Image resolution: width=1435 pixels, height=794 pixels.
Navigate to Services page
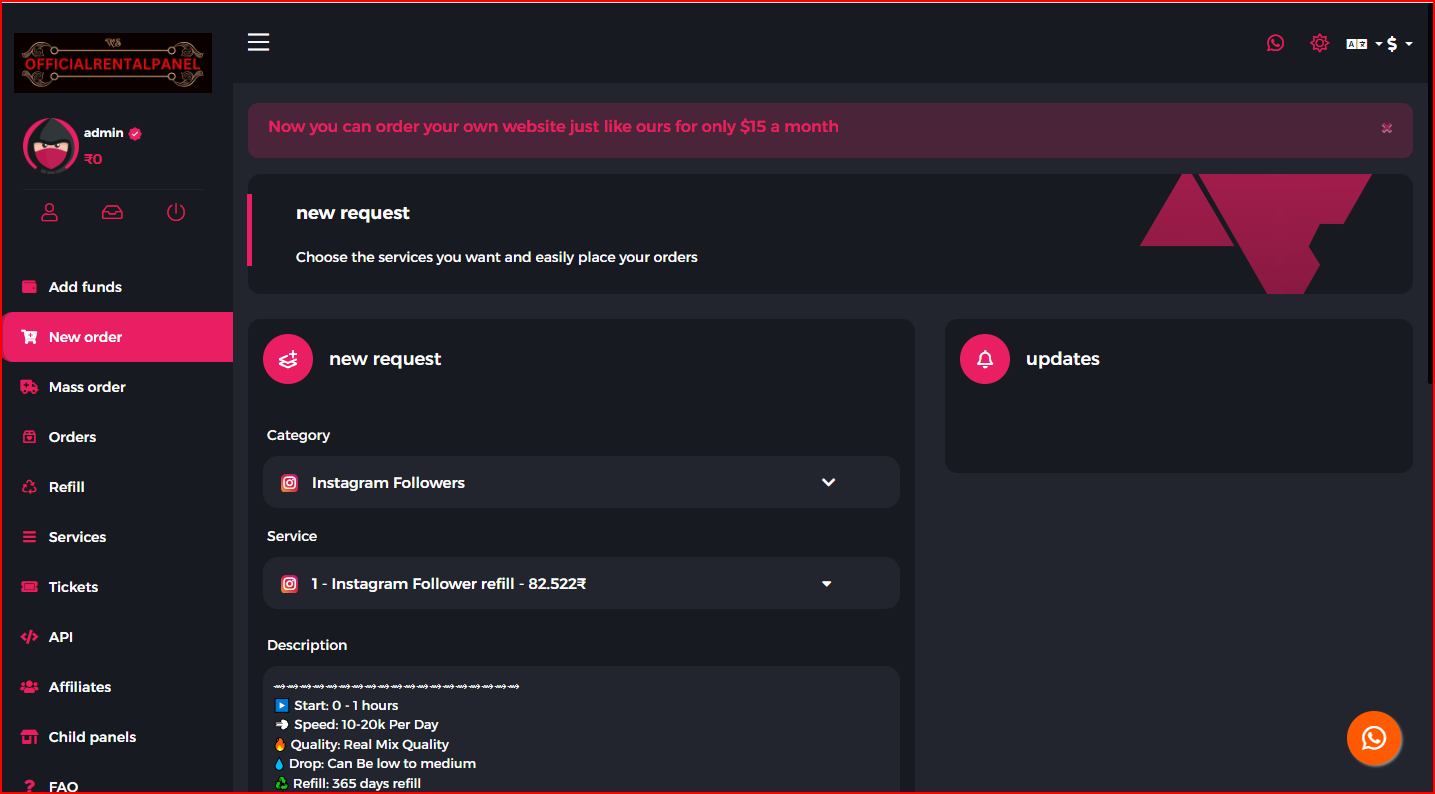click(x=77, y=537)
